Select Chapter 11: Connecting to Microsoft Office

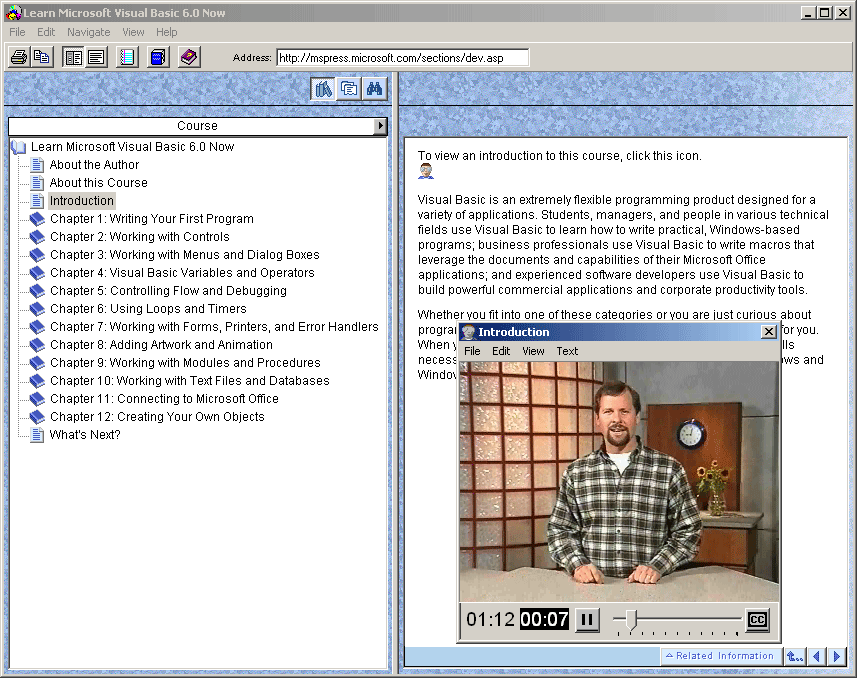point(164,399)
